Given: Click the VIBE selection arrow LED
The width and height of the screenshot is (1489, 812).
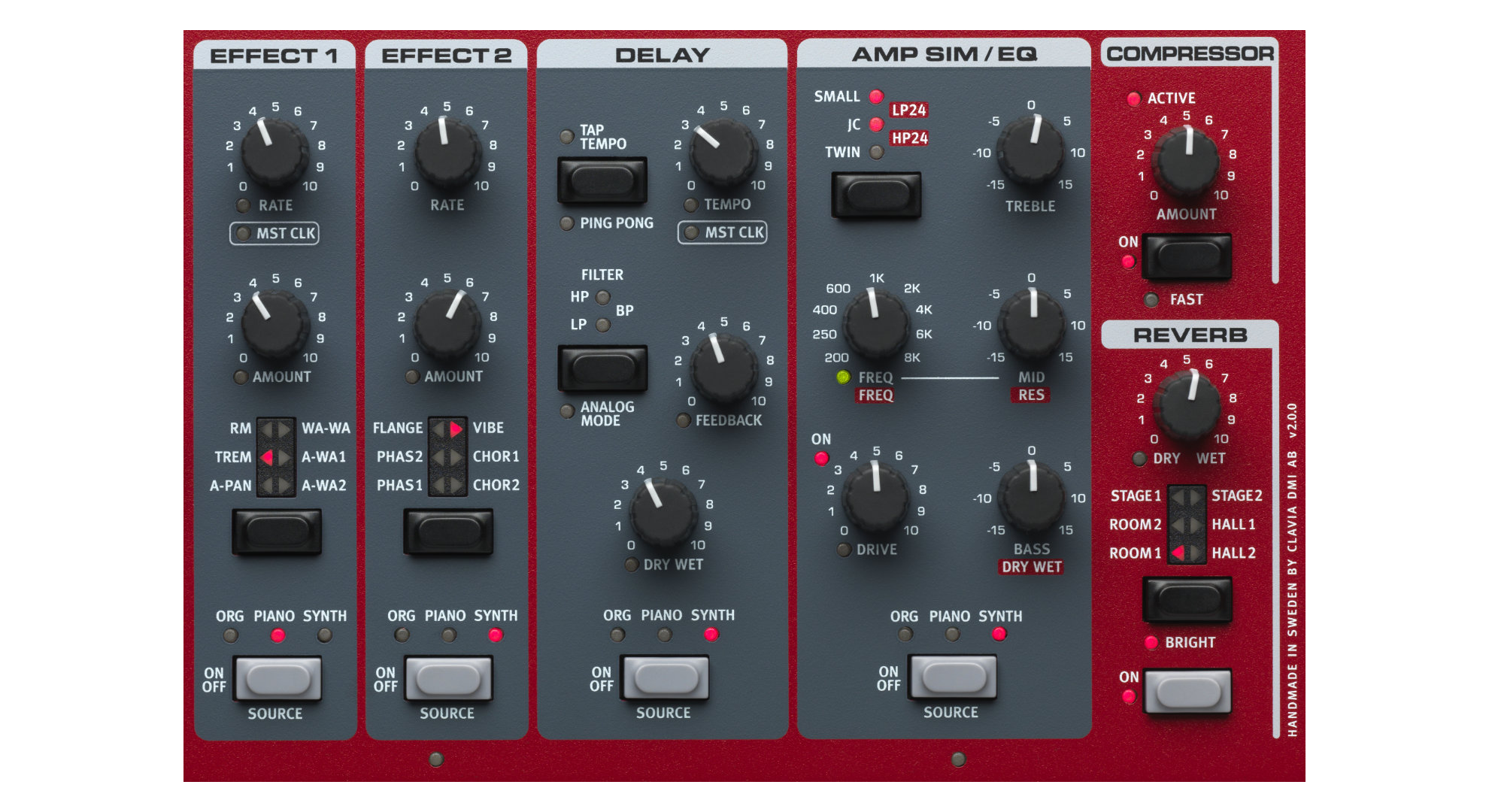Looking at the screenshot, I should pos(456,429).
